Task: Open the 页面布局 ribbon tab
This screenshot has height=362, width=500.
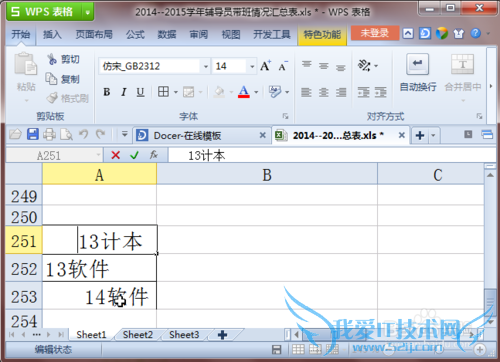Action: click(x=94, y=34)
